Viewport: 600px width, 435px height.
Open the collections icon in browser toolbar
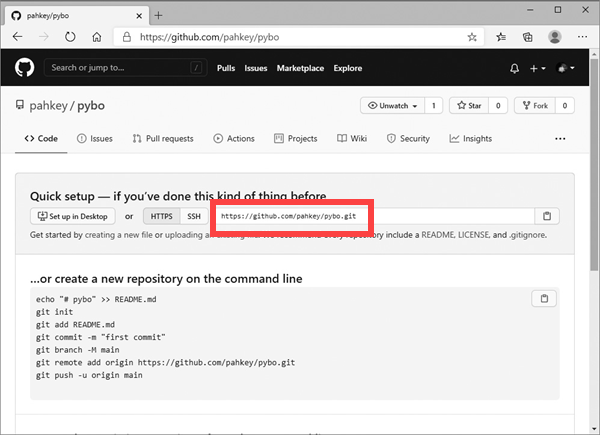528,37
